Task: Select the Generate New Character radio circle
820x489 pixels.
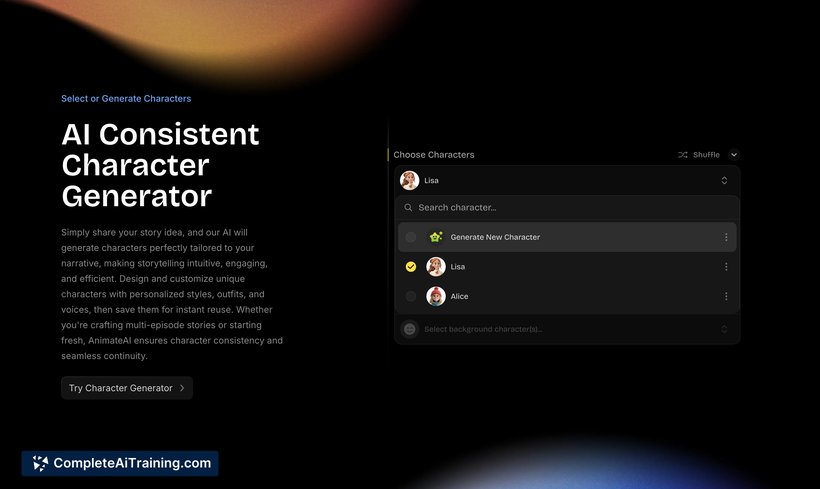Action: pos(411,237)
